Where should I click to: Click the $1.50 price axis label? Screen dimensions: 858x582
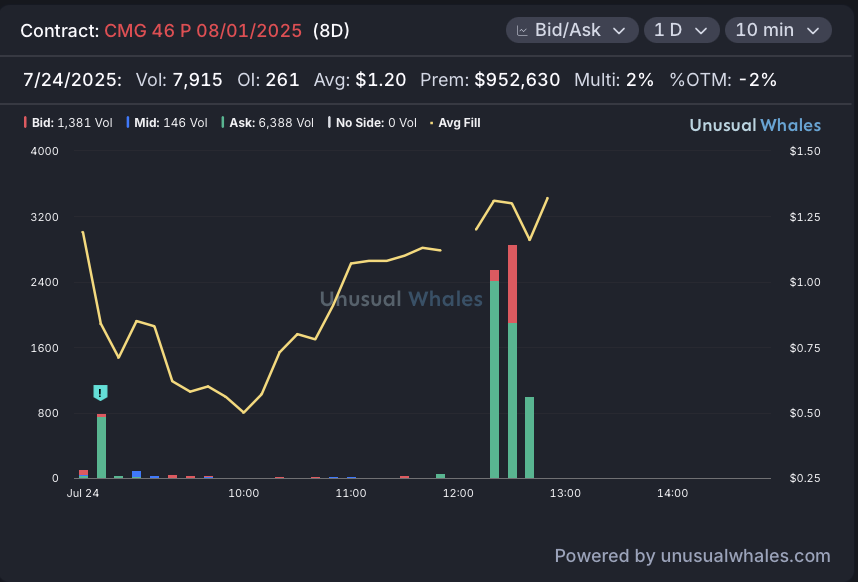tap(805, 151)
